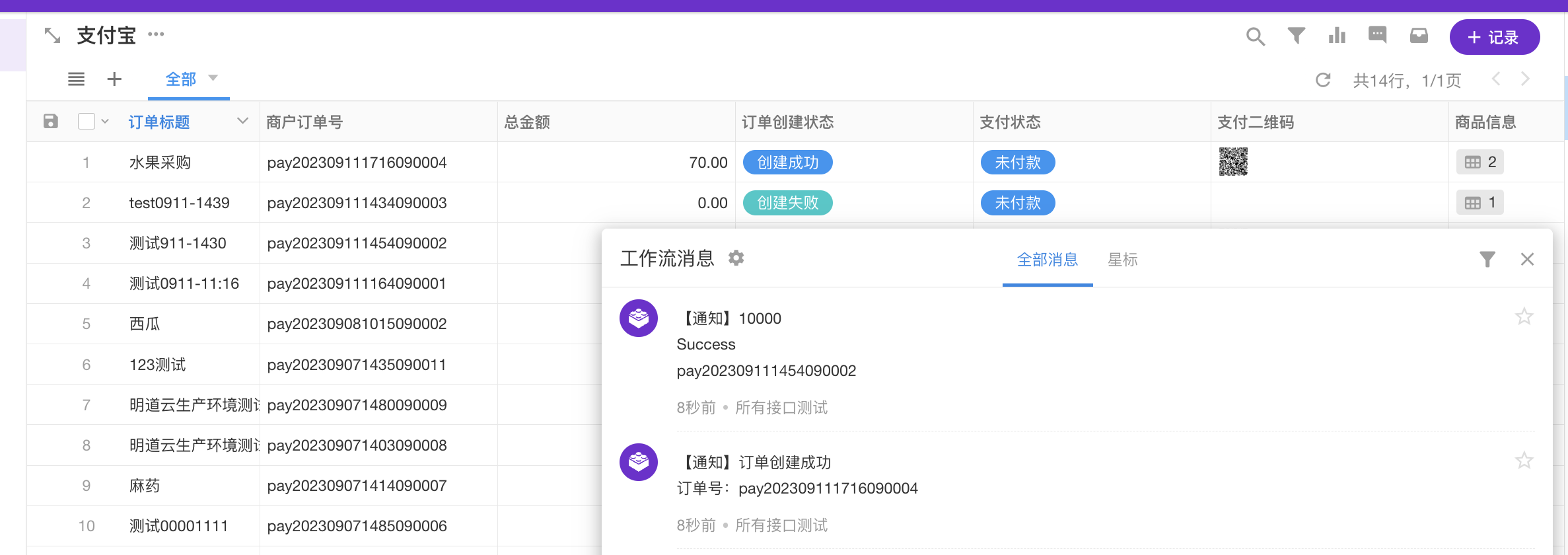Screen dimensions: 1568x555
Task: Open the QR code thumbnail for 水果采购
Action: pyautogui.click(x=1232, y=162)
